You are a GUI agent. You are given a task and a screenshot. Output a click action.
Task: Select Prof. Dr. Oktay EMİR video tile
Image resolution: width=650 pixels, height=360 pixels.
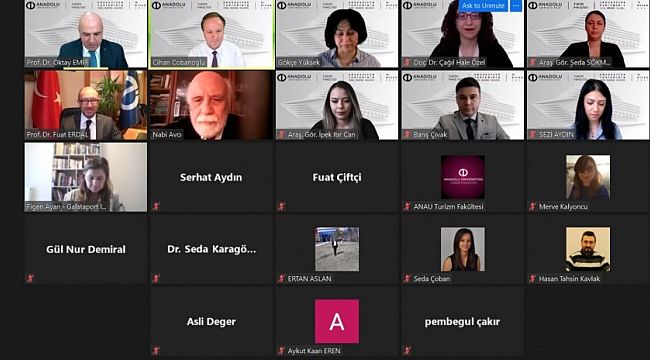(x=86, y=34)
